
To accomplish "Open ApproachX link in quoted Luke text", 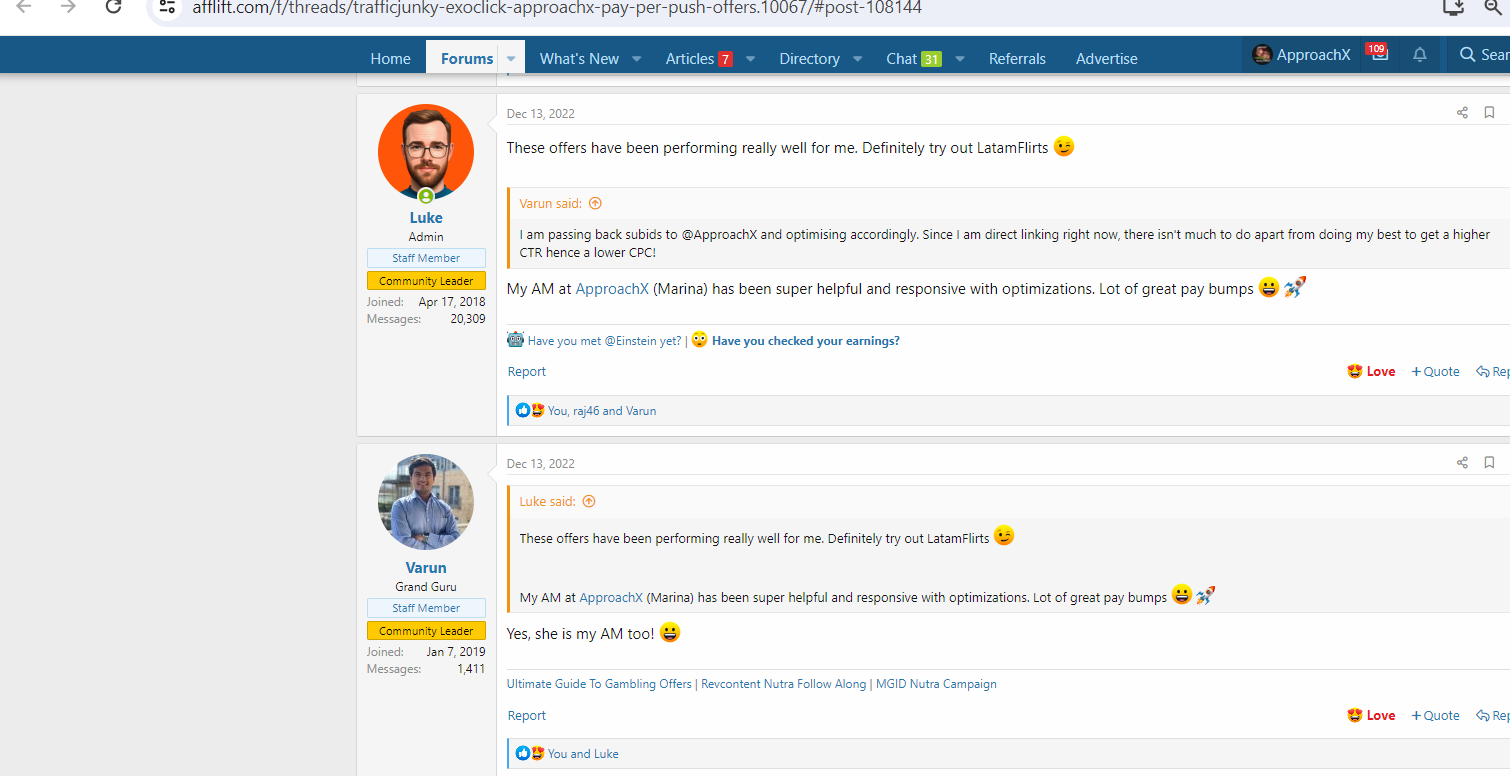I will [611, 597].
